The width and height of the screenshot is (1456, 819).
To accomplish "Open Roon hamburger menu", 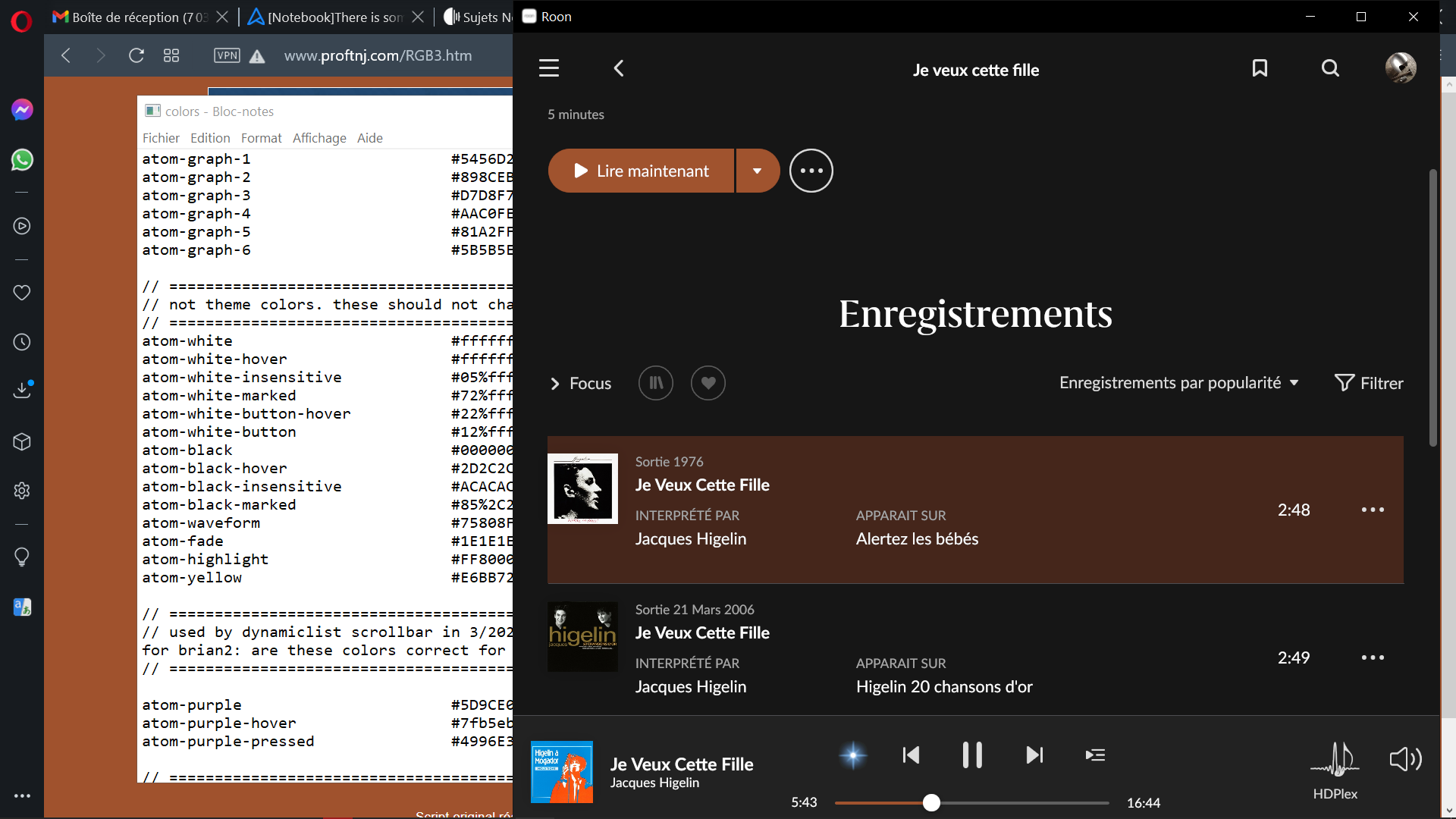I will (549, 68).
